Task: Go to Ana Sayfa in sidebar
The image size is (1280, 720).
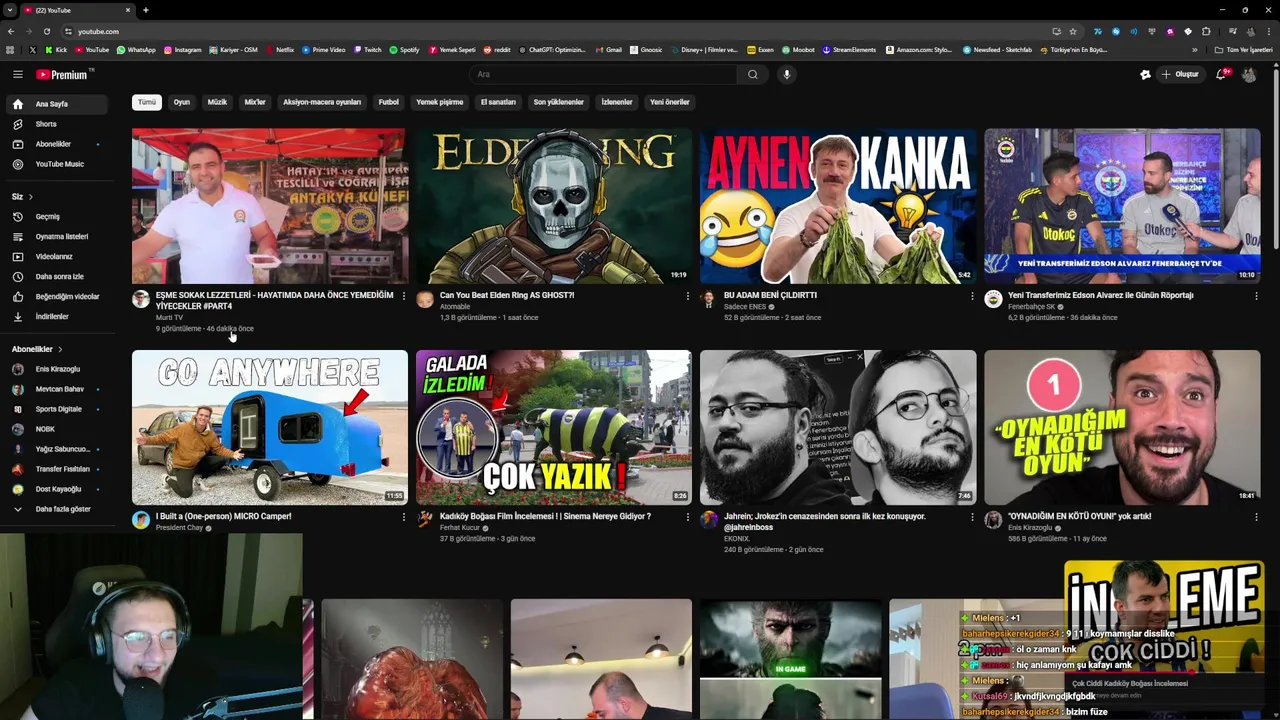Action: [59, 104]
